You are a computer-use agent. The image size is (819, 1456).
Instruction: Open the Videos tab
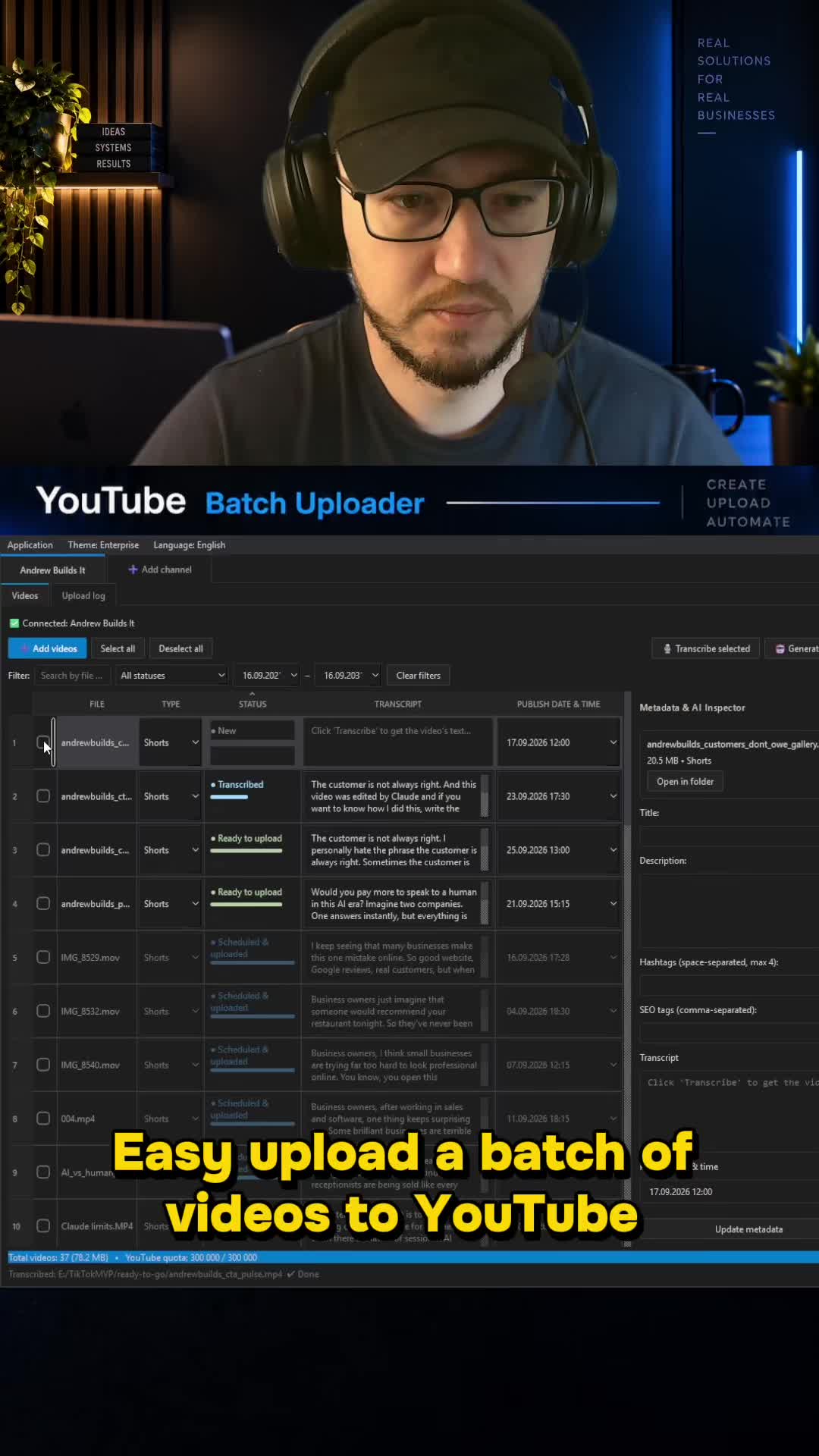pyautogui.click(x=25, y=596)
